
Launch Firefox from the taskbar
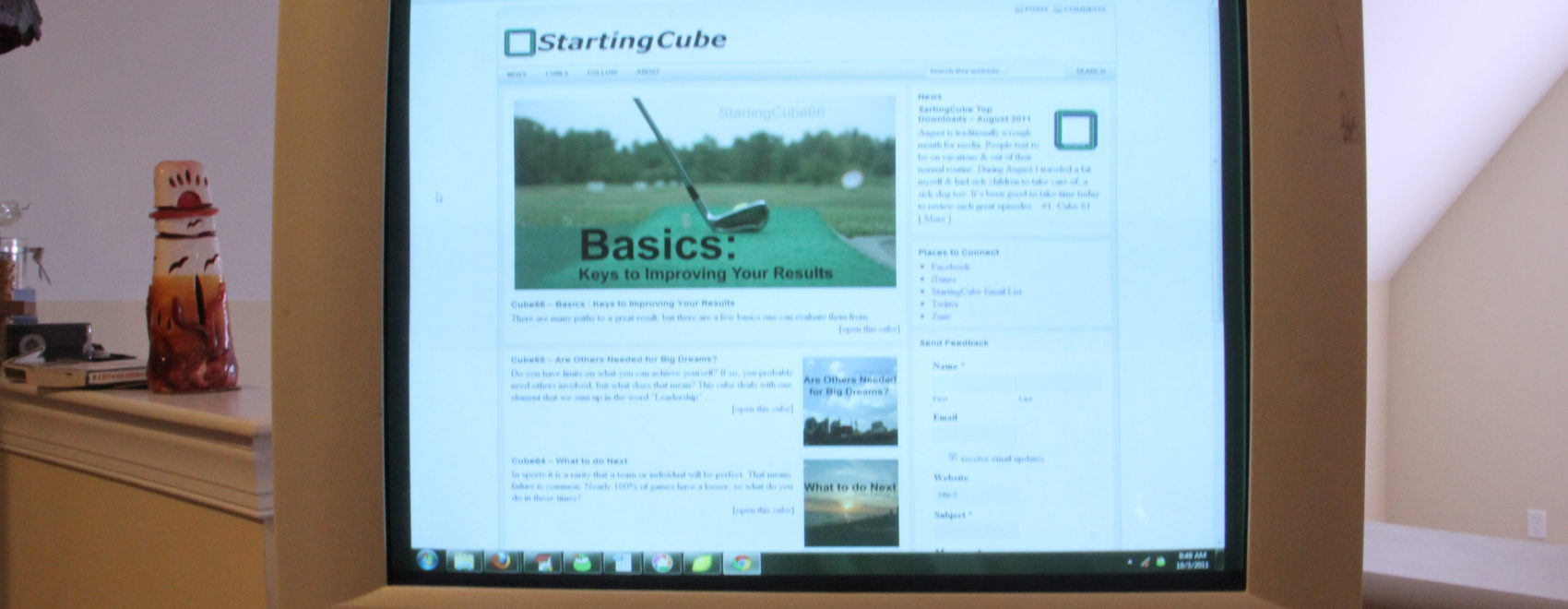pyautogui.click(x=502, y=561)
